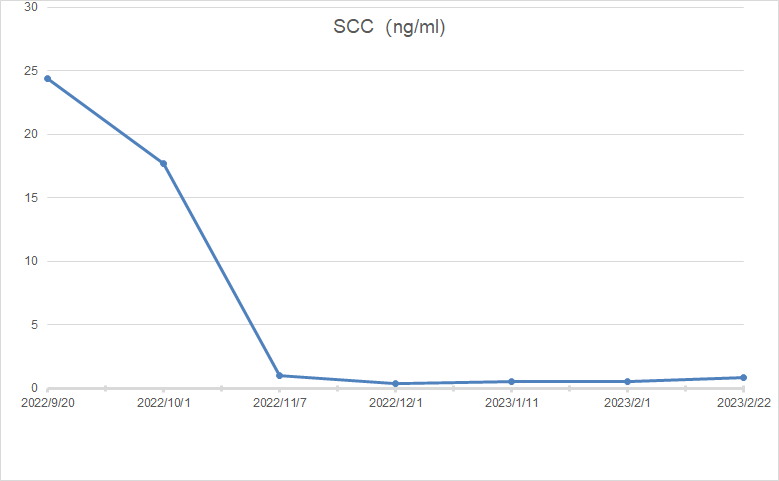Click the 2023/2/1 data marker
779x481 pixels.
click(628, 381)
